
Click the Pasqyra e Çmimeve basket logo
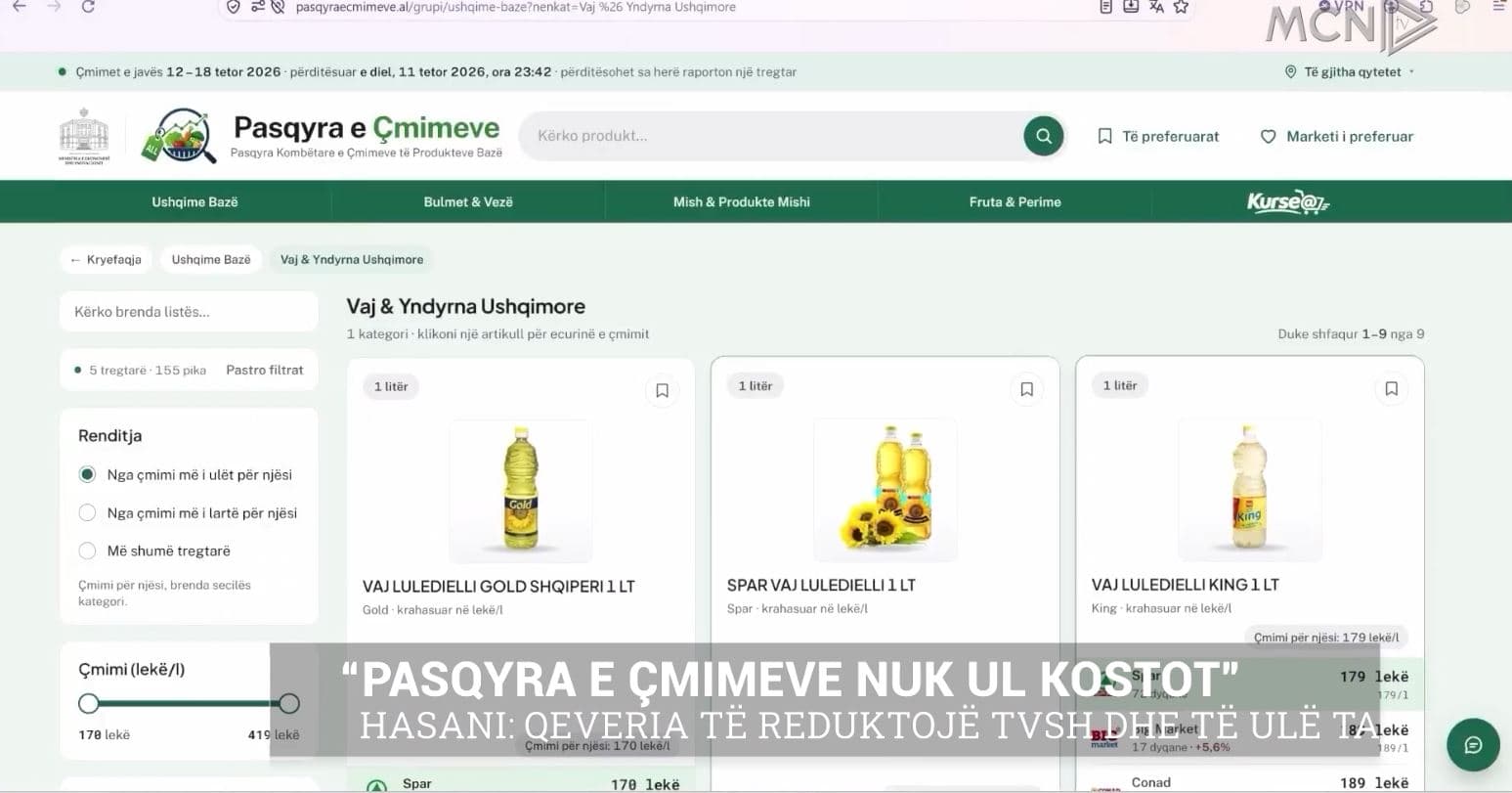pyautogui.click(x=179, y=136)
